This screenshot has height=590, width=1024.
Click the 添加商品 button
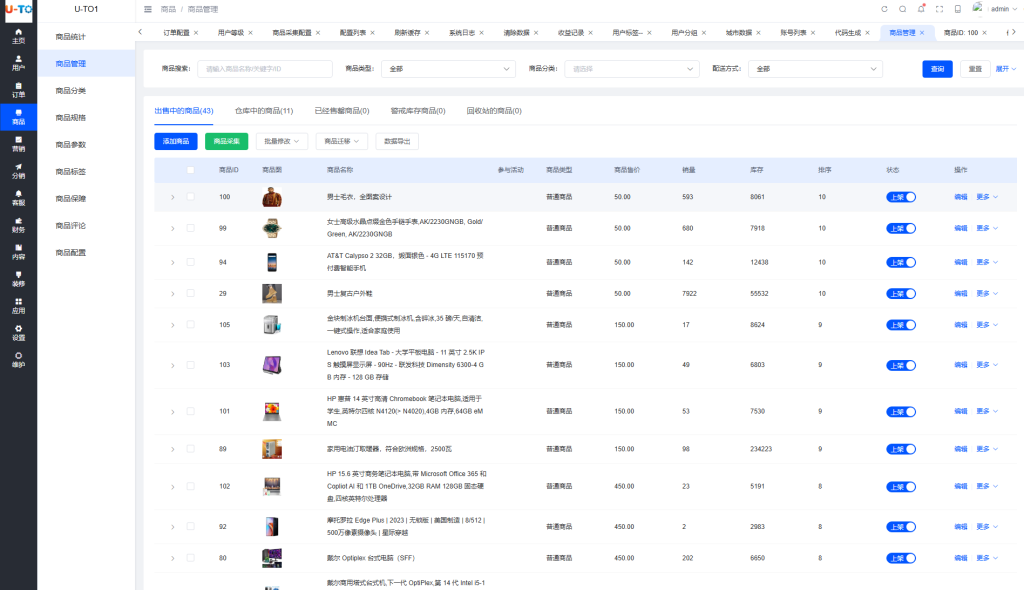pyautogui.click(x=176, y=141)
